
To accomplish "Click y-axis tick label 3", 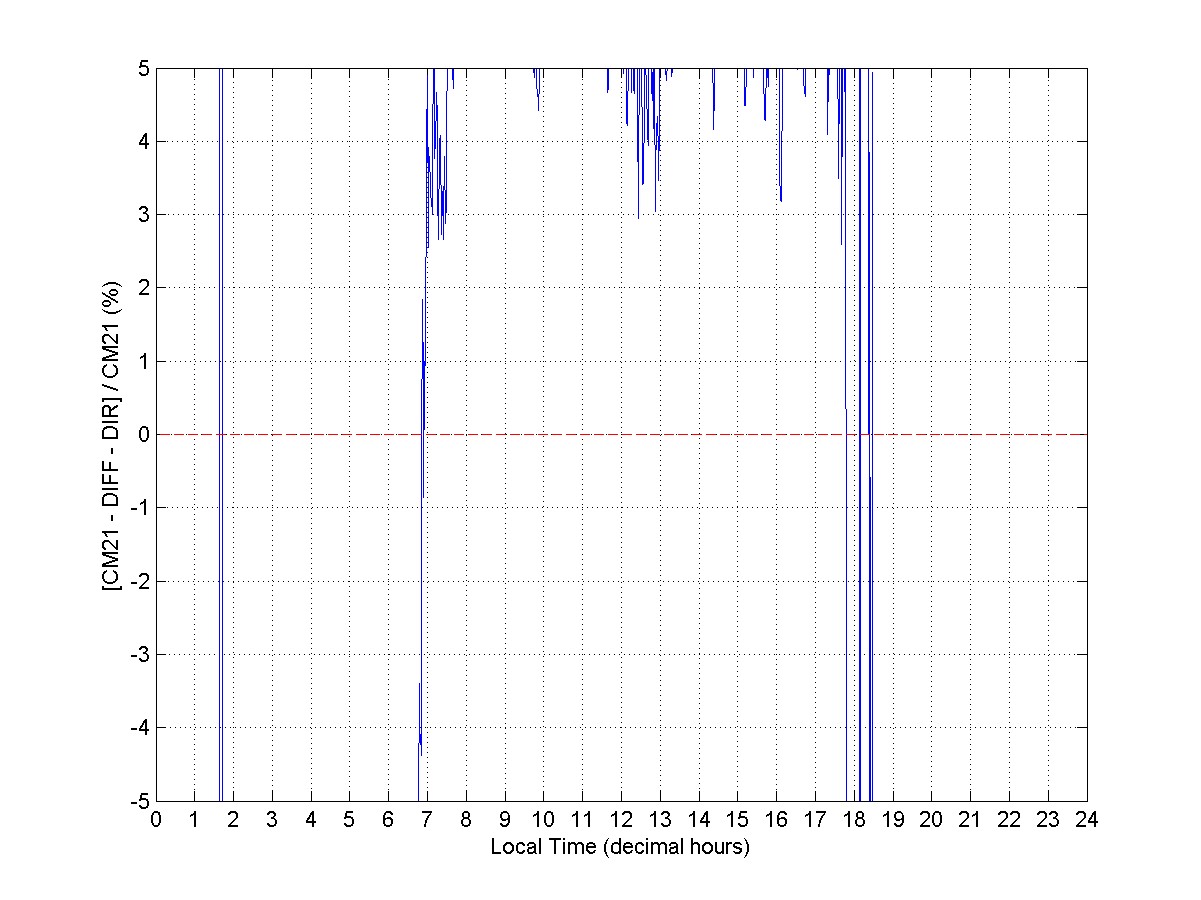I will click(144, 214).
